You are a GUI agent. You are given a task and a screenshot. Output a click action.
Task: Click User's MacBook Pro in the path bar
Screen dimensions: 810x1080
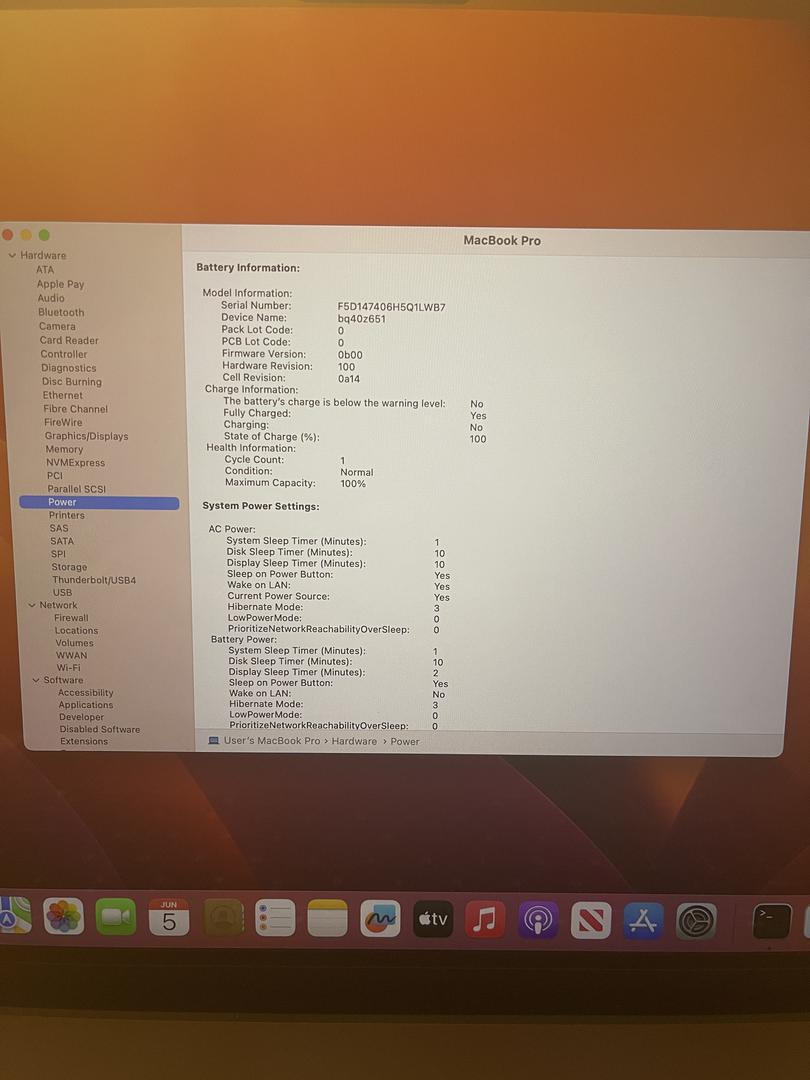[272, 741]
